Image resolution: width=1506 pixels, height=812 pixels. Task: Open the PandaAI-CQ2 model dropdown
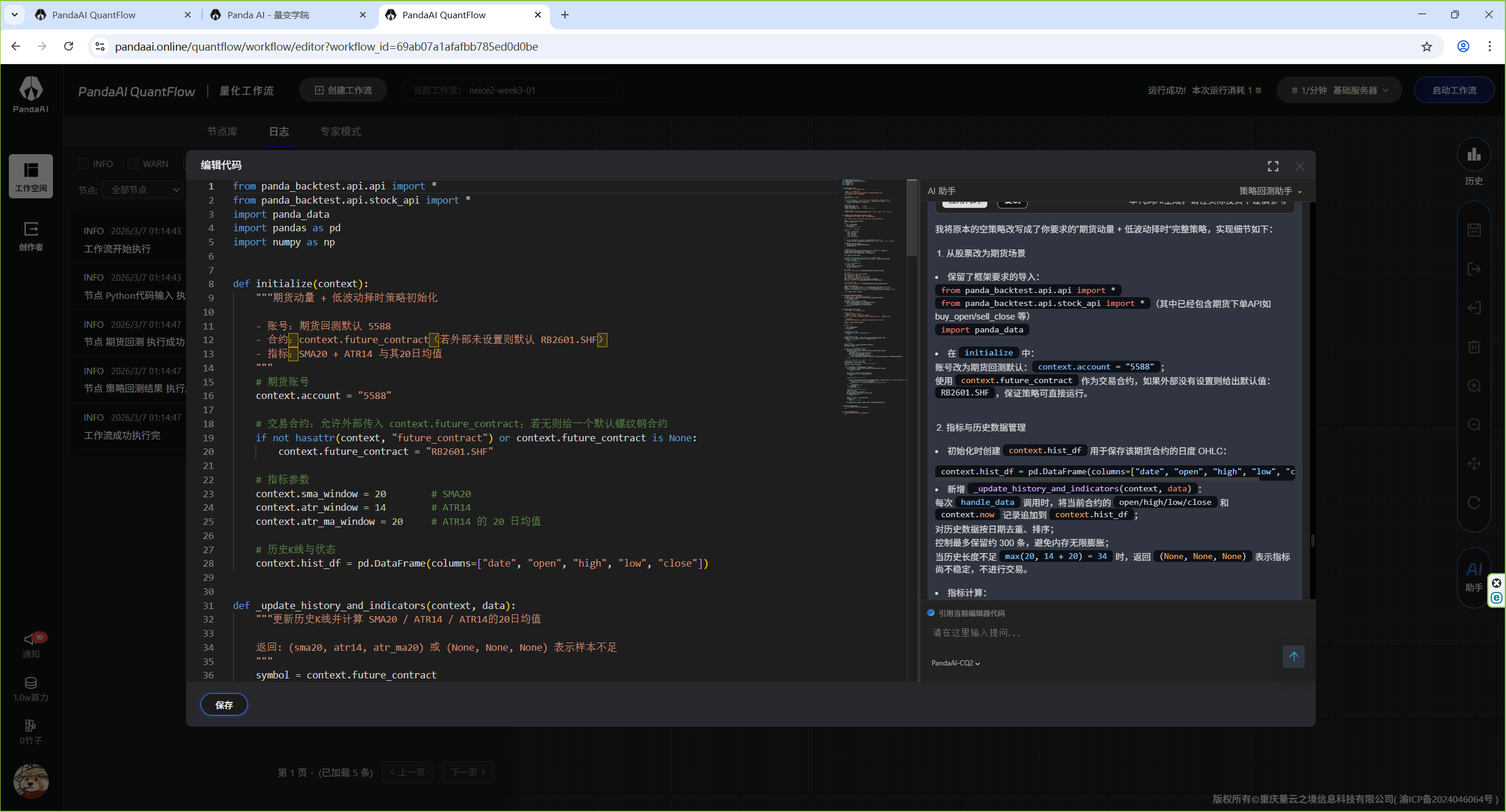[955, 663]
